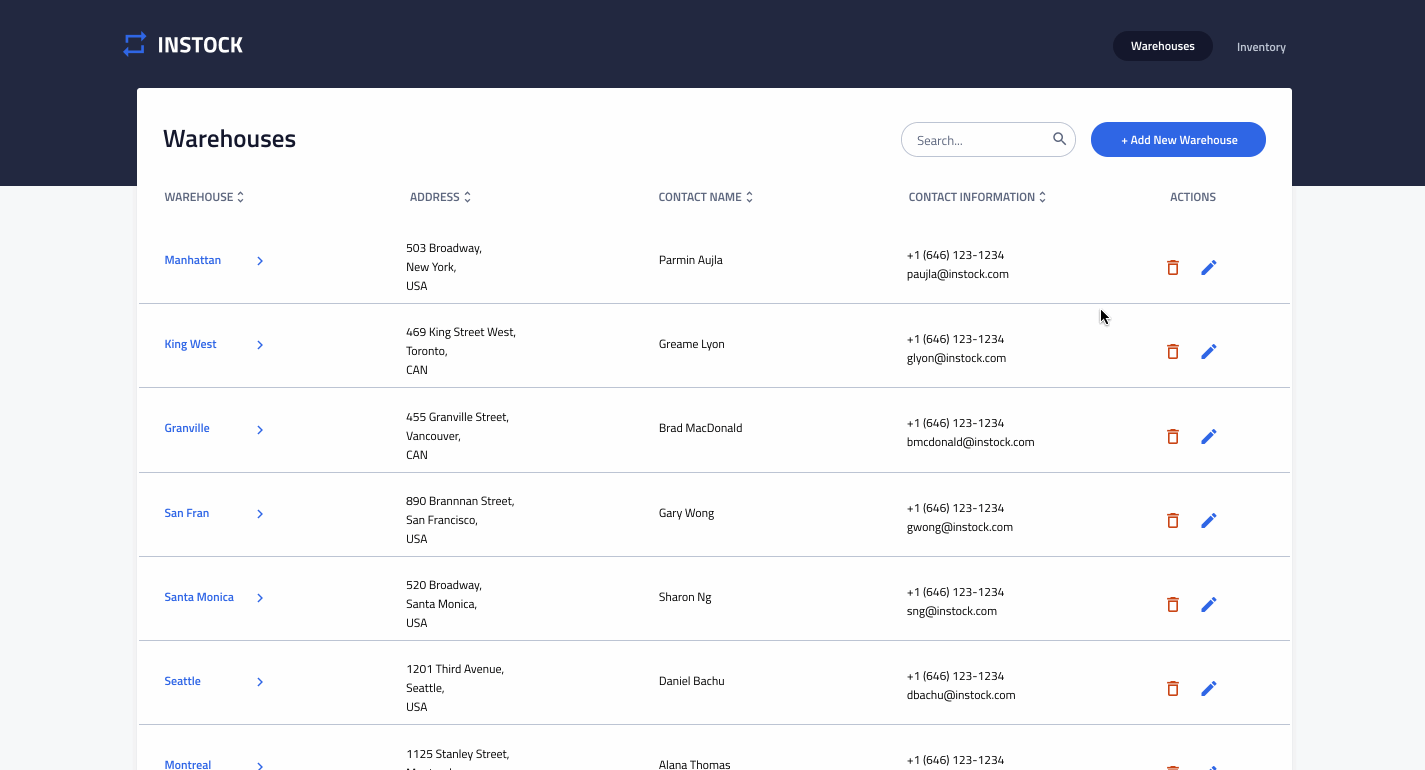Screen dimensions: 1425x770
Task: Click contact name Alana Thomas
Action: 695,764
